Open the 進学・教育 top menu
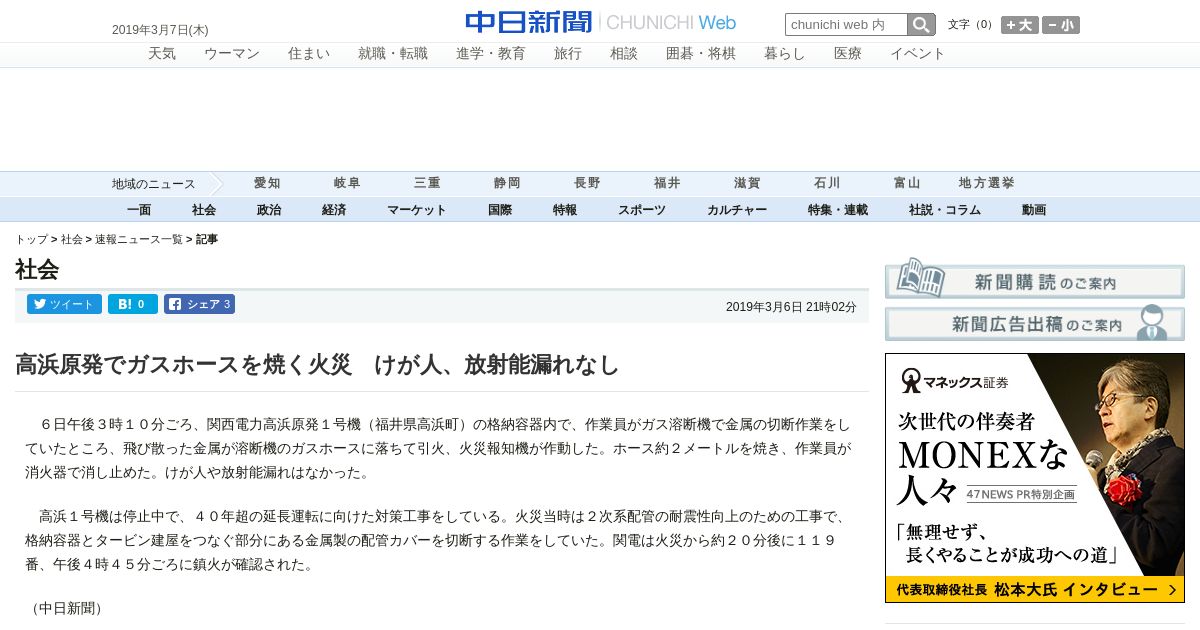The image size is (1200, 630). pos(491,54)
